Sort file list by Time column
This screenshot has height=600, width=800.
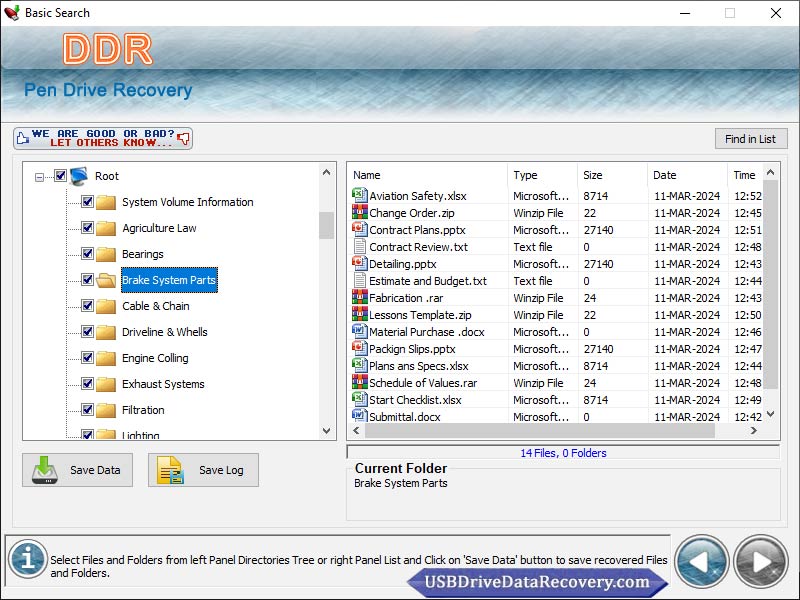pos(745,175)
